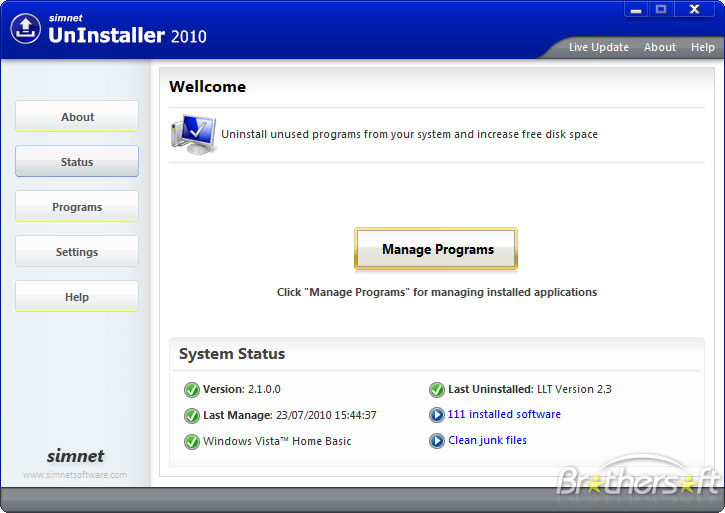This screenshot has height=513, width=725.
Task: Click the Version: 2.1.0.0 text
Action: click(241, 389)
